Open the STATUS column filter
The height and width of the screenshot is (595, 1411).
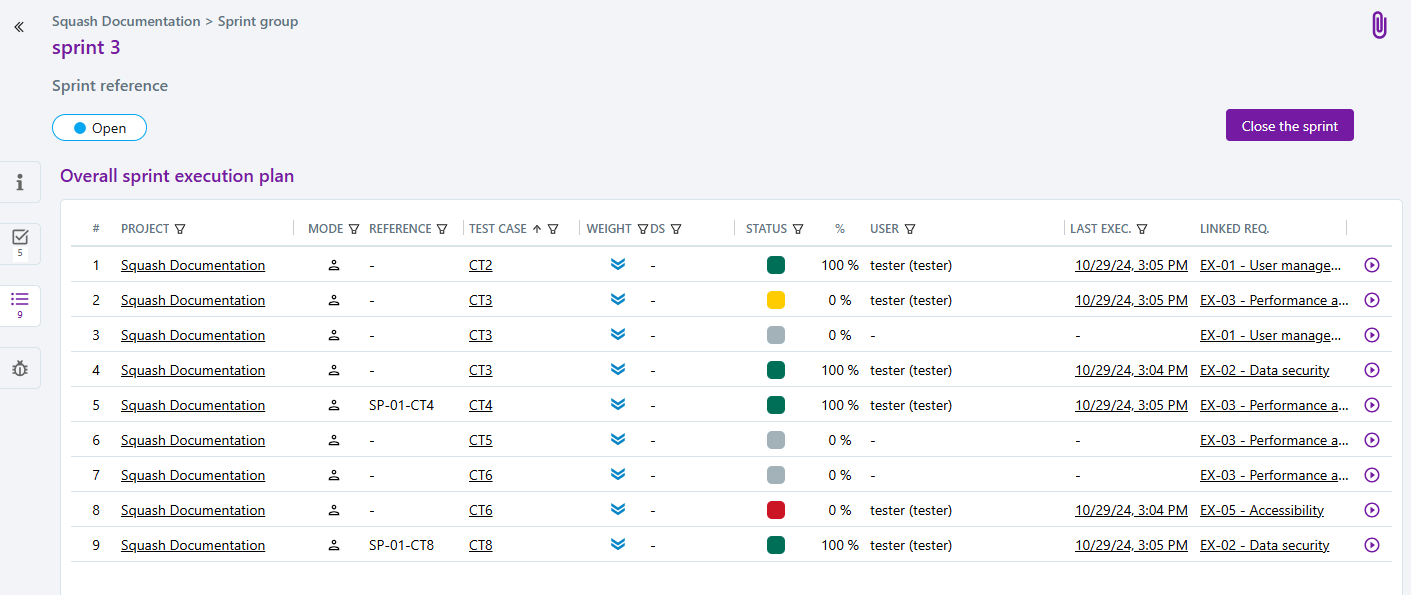(800, 228)
